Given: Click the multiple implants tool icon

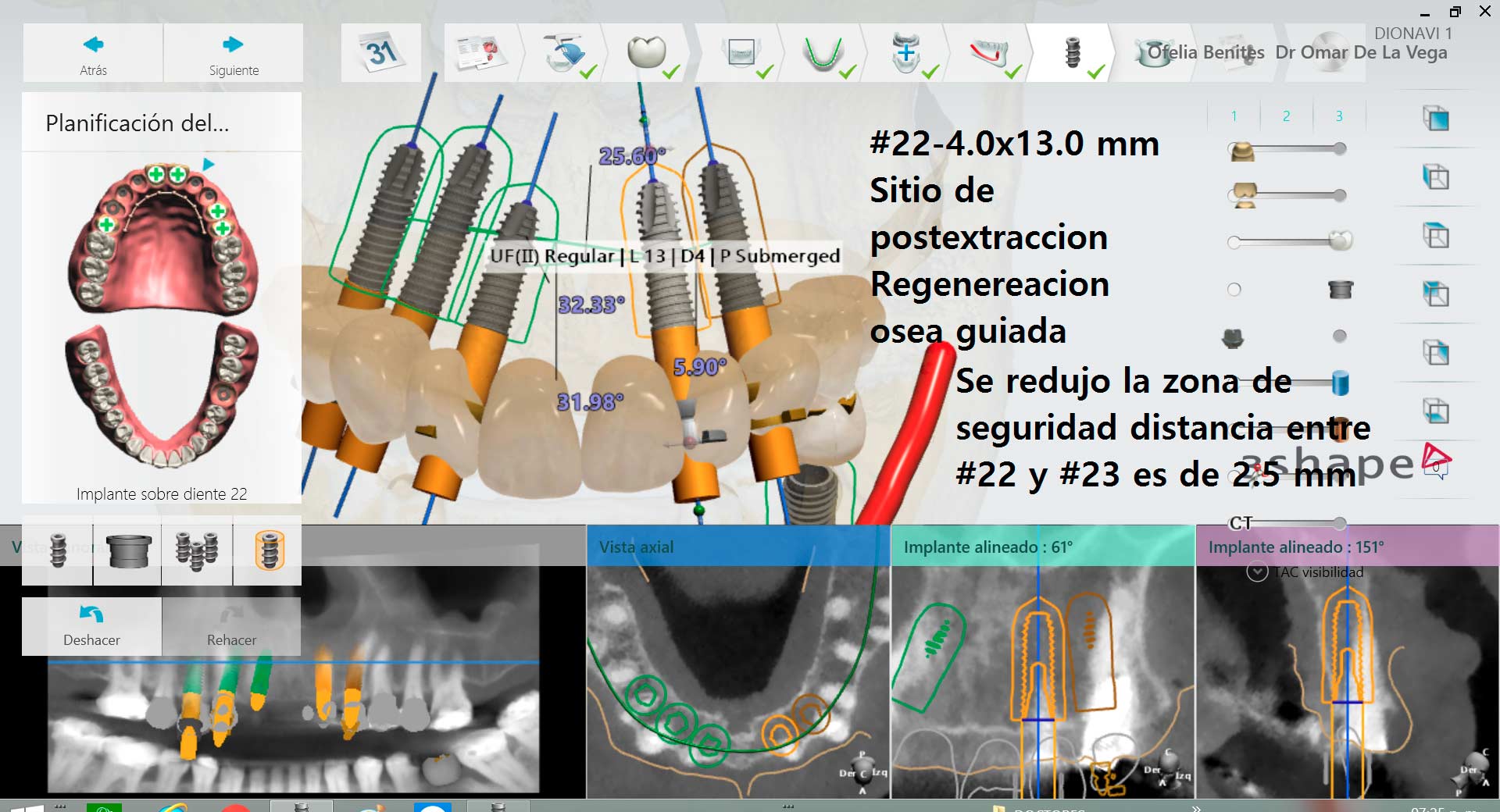Looking at the screenshot, I should (197, 550).
